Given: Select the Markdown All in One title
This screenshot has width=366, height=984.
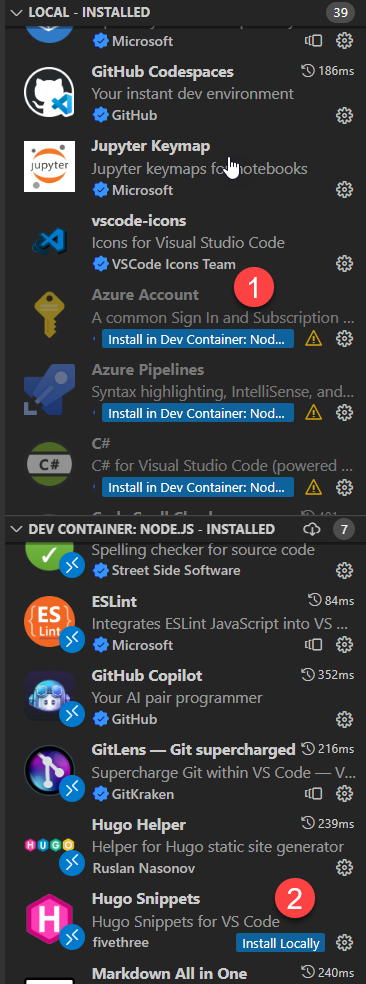Looking at the screenshot, I should [x=170, y=973].
